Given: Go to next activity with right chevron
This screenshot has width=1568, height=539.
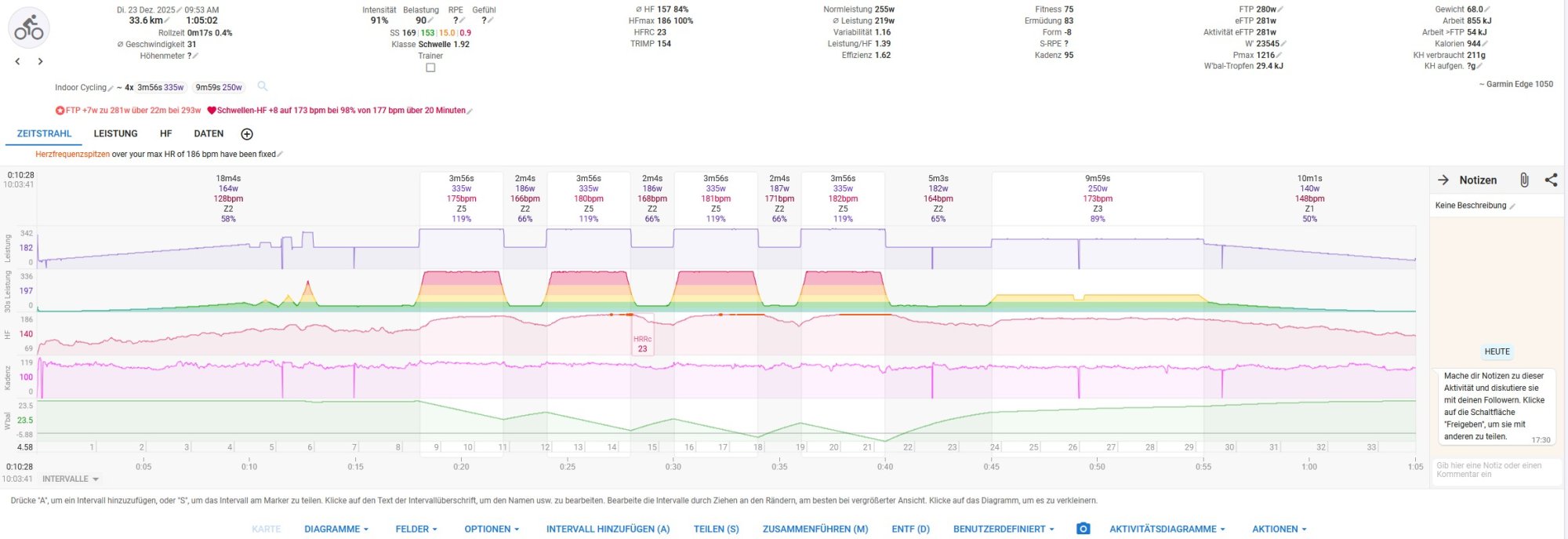Looking at the screenshot, I should (x=41, y=61).
